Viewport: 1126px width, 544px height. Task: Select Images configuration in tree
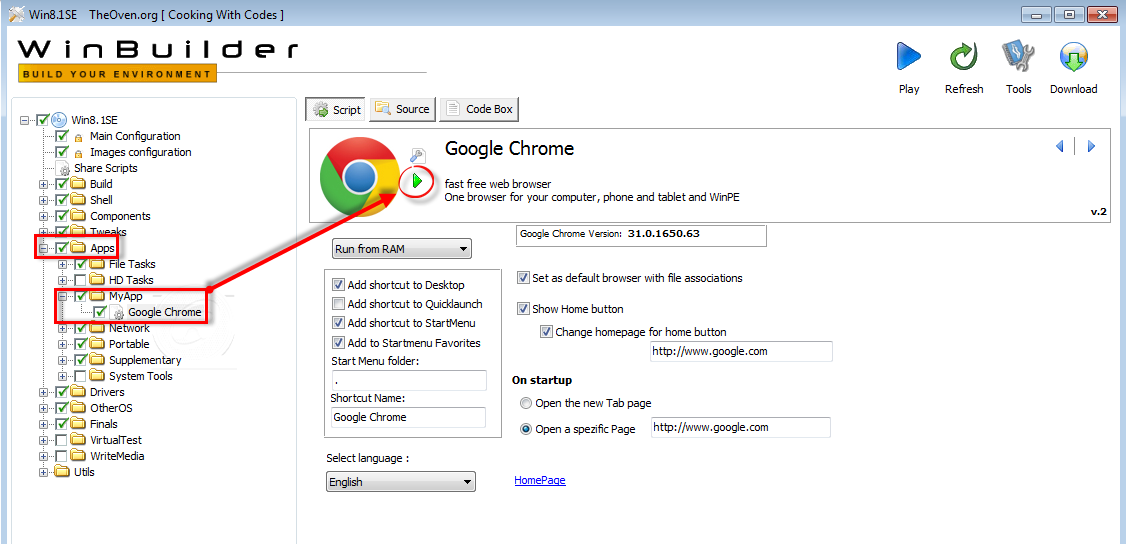tap(141, 152)
